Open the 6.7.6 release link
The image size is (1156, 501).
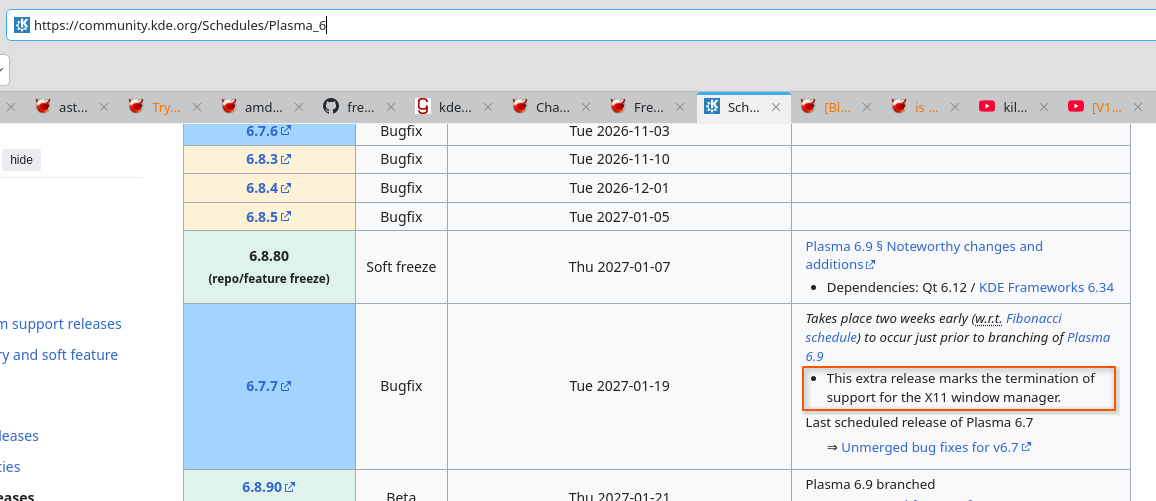click(268, 131)
